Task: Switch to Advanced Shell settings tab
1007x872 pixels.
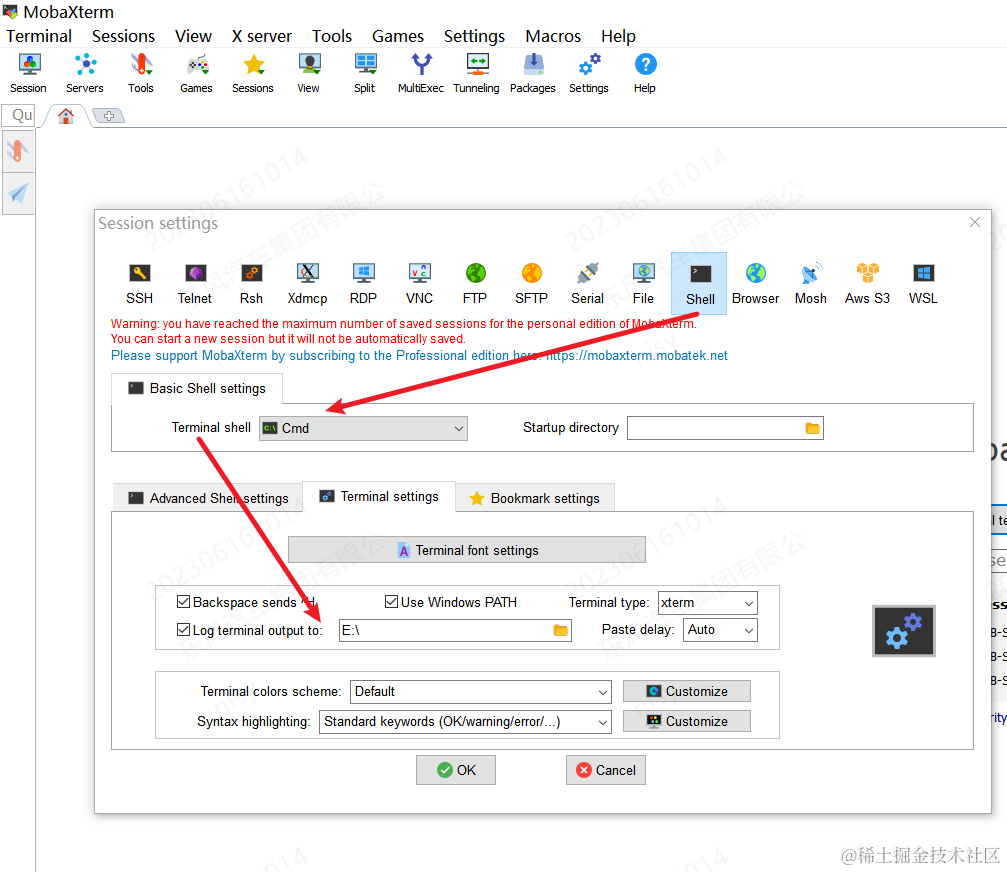Action: click(208, 498)
